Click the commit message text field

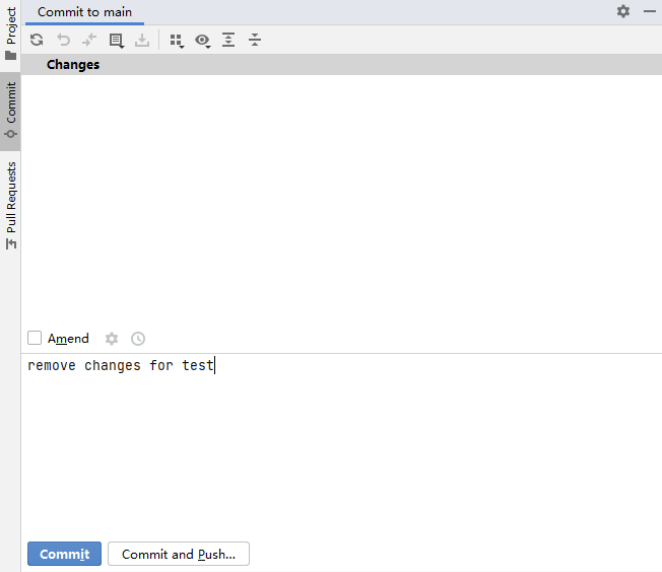[342, 443]
